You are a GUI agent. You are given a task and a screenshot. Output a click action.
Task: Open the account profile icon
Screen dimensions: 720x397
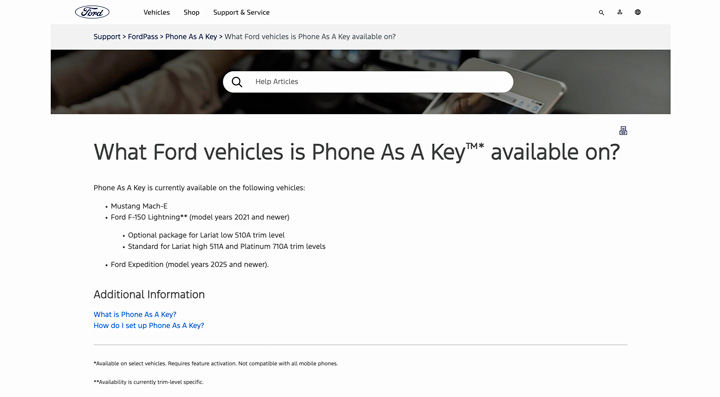pos(619,12)
